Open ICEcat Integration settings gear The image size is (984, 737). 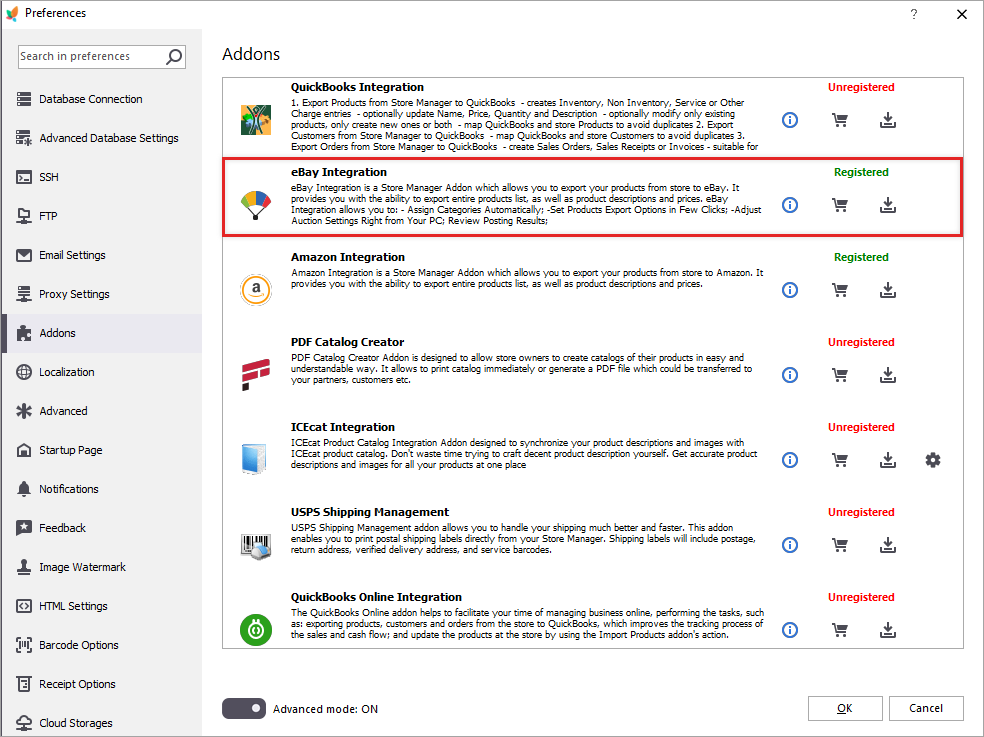(933, 460)
